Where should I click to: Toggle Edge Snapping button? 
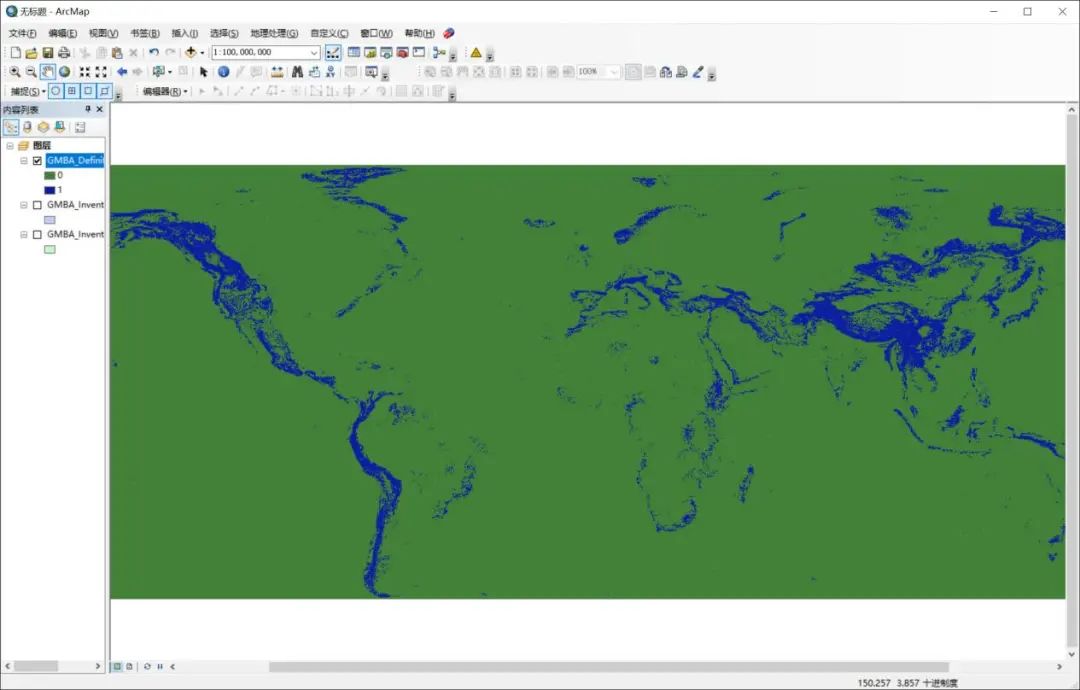coord(105,91)
